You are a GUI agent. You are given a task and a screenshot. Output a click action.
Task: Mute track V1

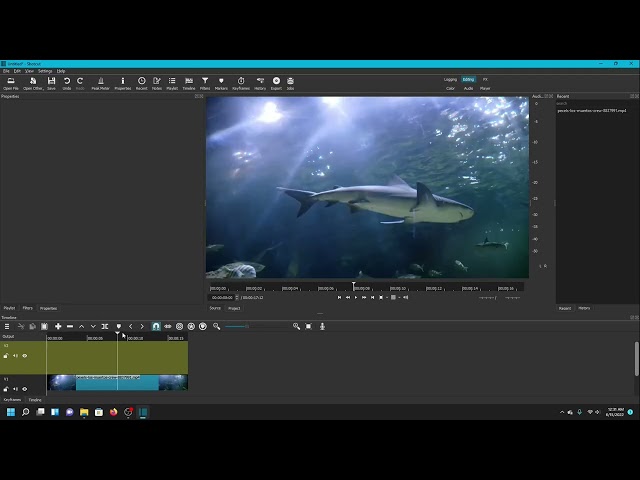15,389
